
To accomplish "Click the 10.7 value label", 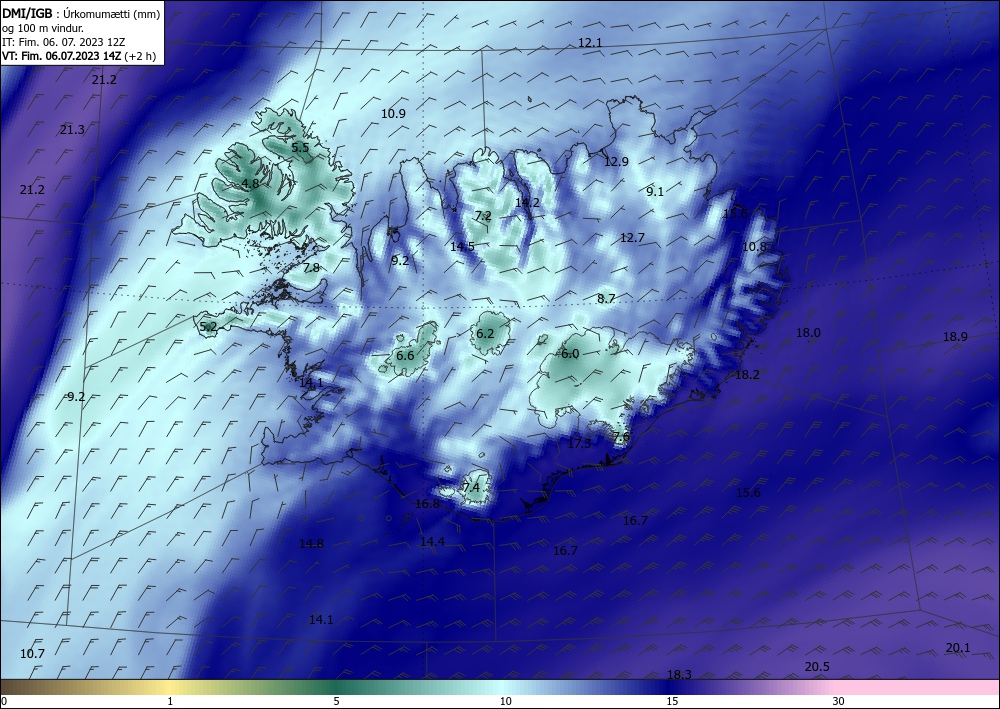I will tap(33, 654).
